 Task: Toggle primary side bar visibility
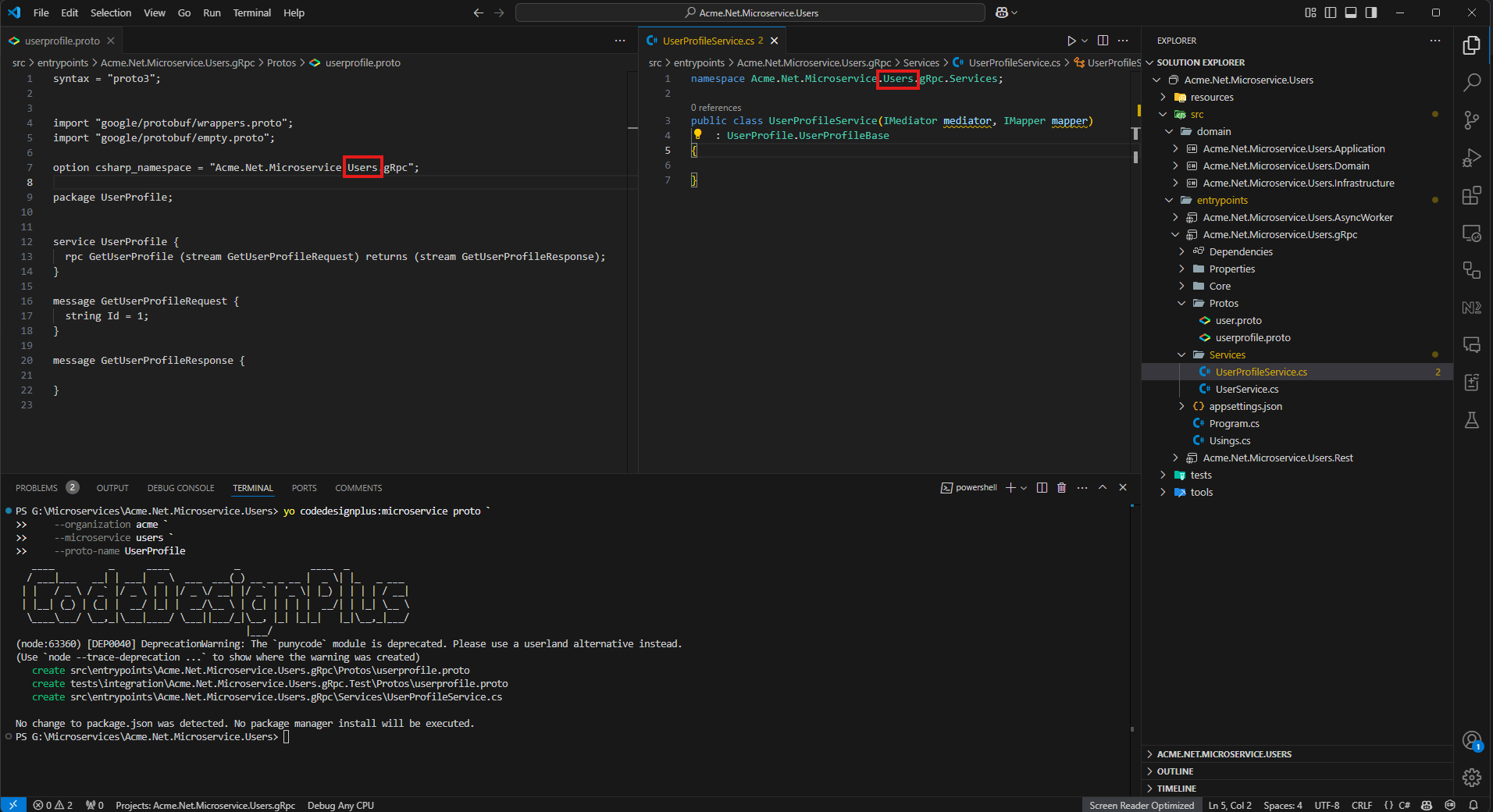(1331, 12)
